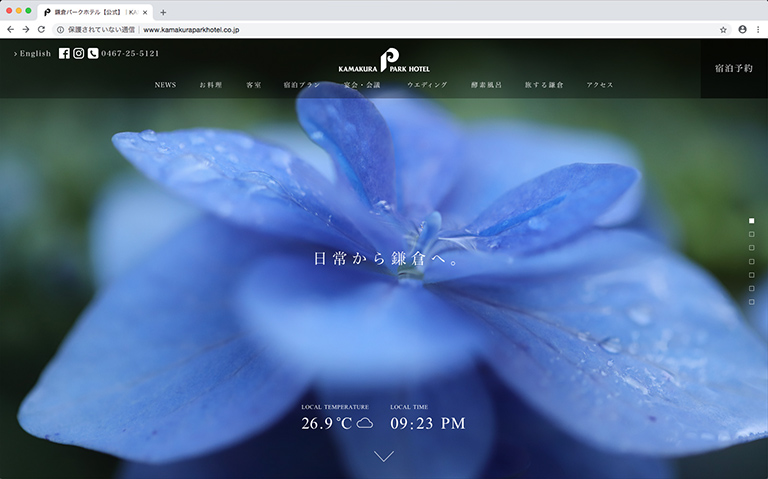Open the 旅する鎌倉 menu item
Viewport: 768px width, 479px height.
click(x=544, y=85)
